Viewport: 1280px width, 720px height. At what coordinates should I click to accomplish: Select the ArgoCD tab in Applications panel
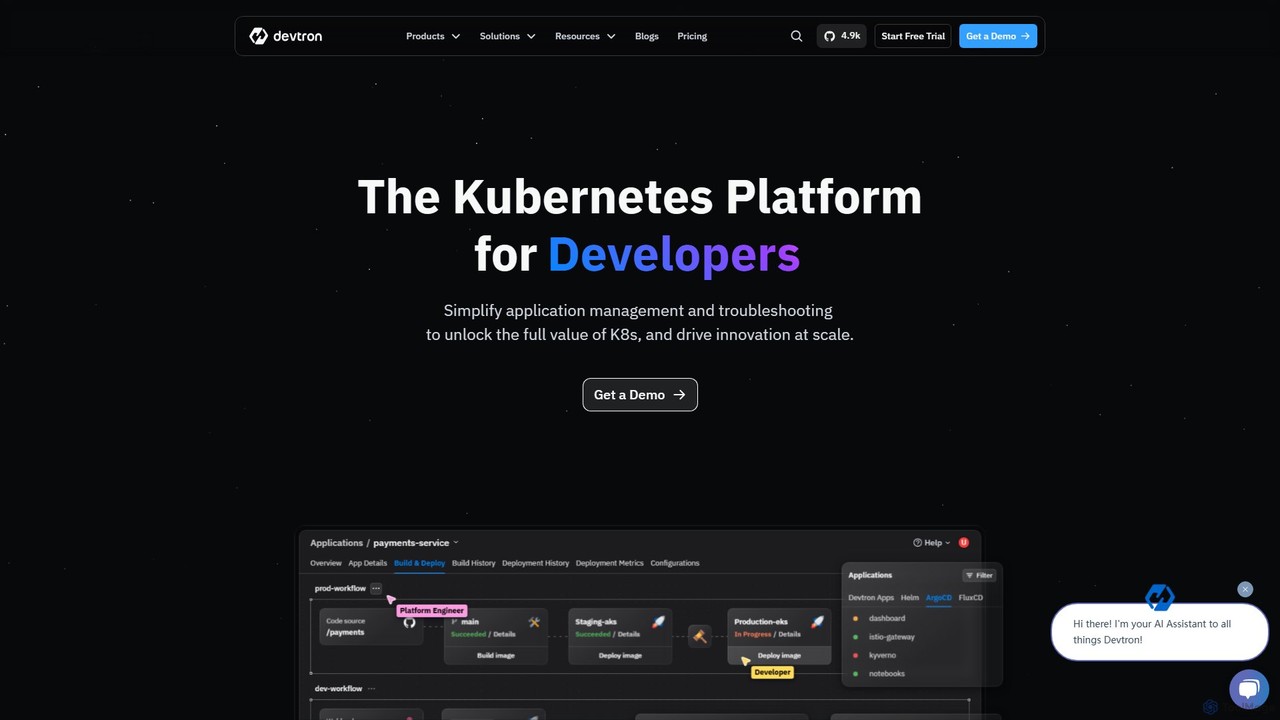pyautogui.click(x=939, y=597)
